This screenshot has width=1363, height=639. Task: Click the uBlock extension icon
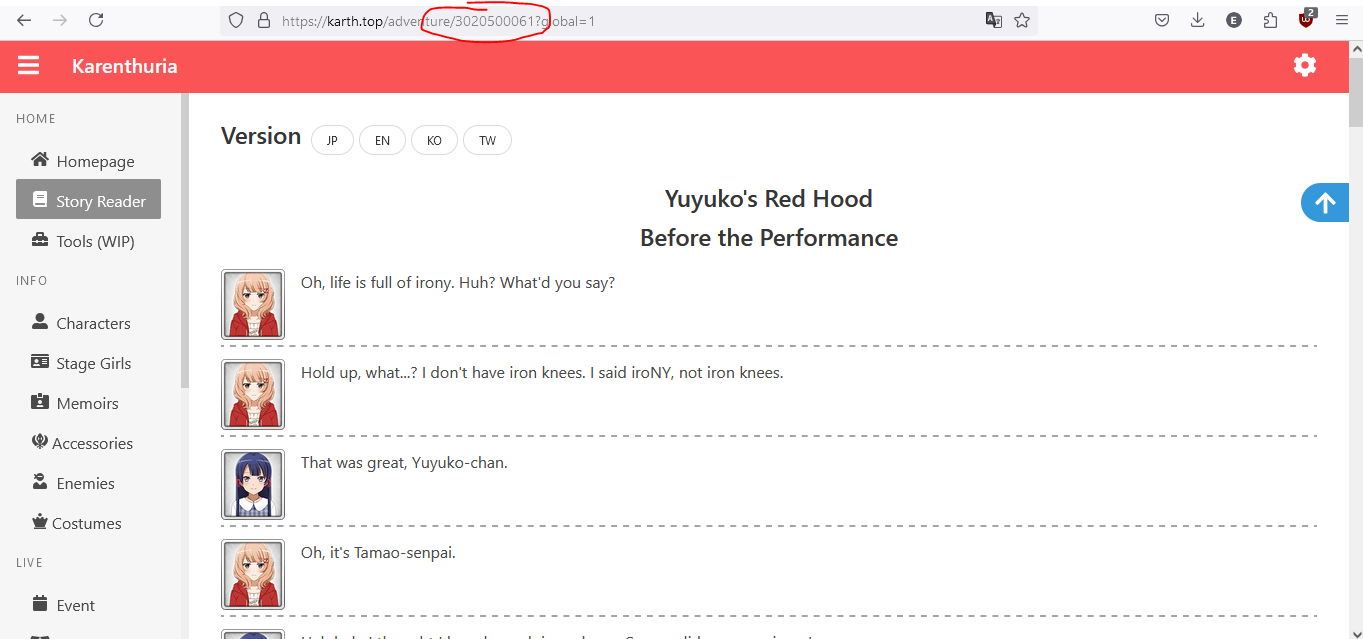[x=1306, y=20]
